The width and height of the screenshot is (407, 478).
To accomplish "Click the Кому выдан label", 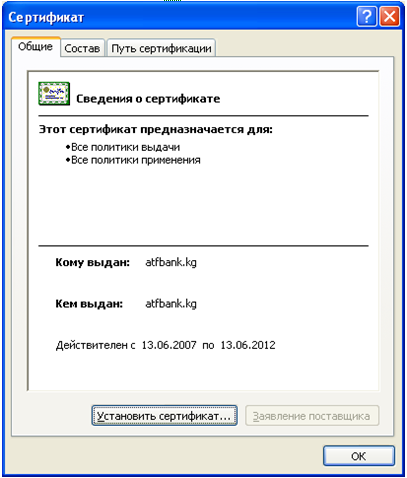I will coord(92,262).
